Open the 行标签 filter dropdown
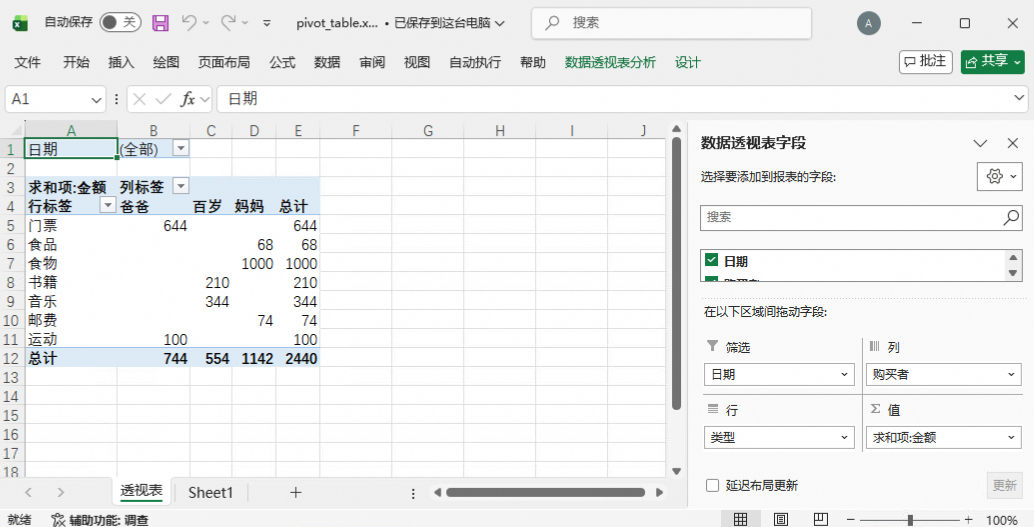Image resolution: width=1034 pixels, height=527 pixels. (x=108, y=205)
